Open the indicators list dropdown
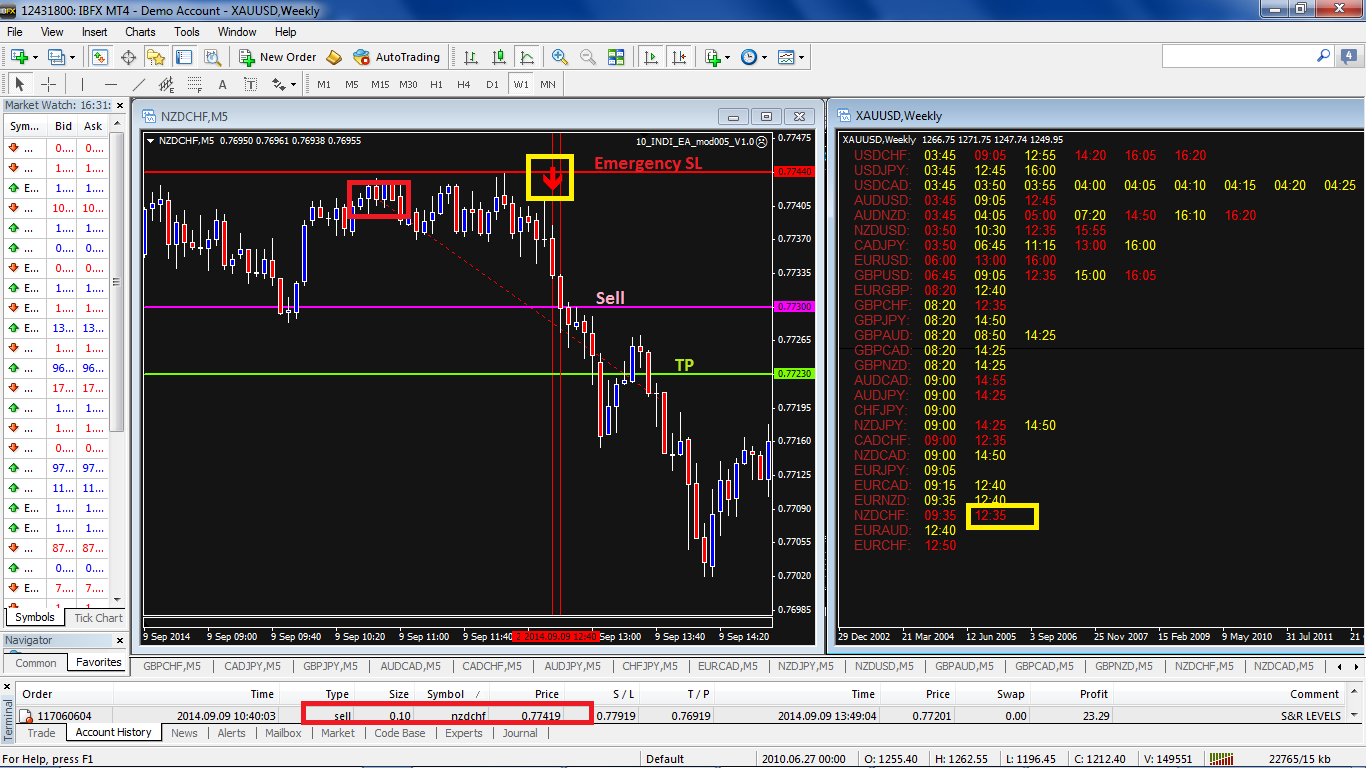 tap(716, 57)
